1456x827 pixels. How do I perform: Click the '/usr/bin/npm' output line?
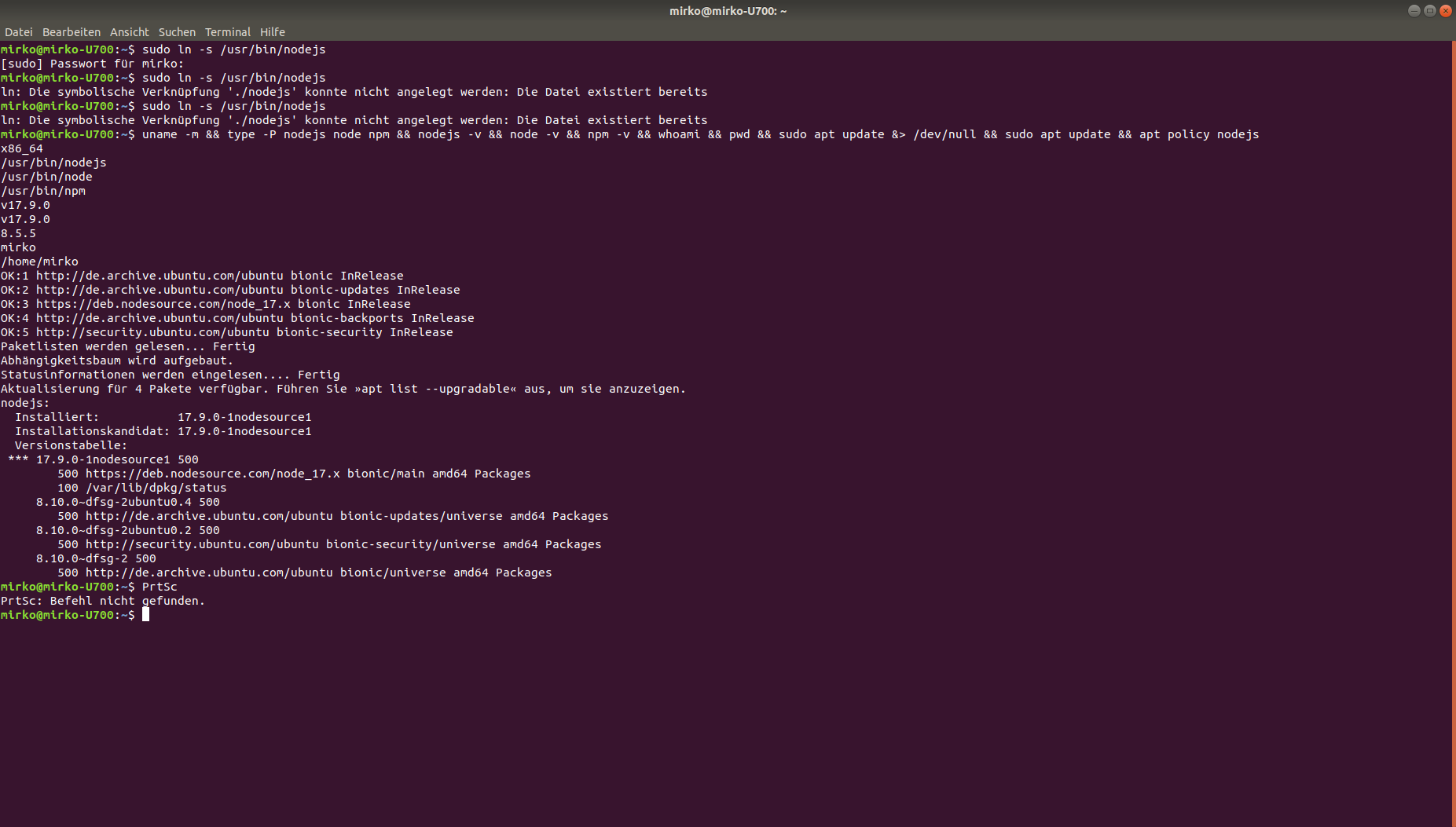pyautogui.click(x=43, y=191)
